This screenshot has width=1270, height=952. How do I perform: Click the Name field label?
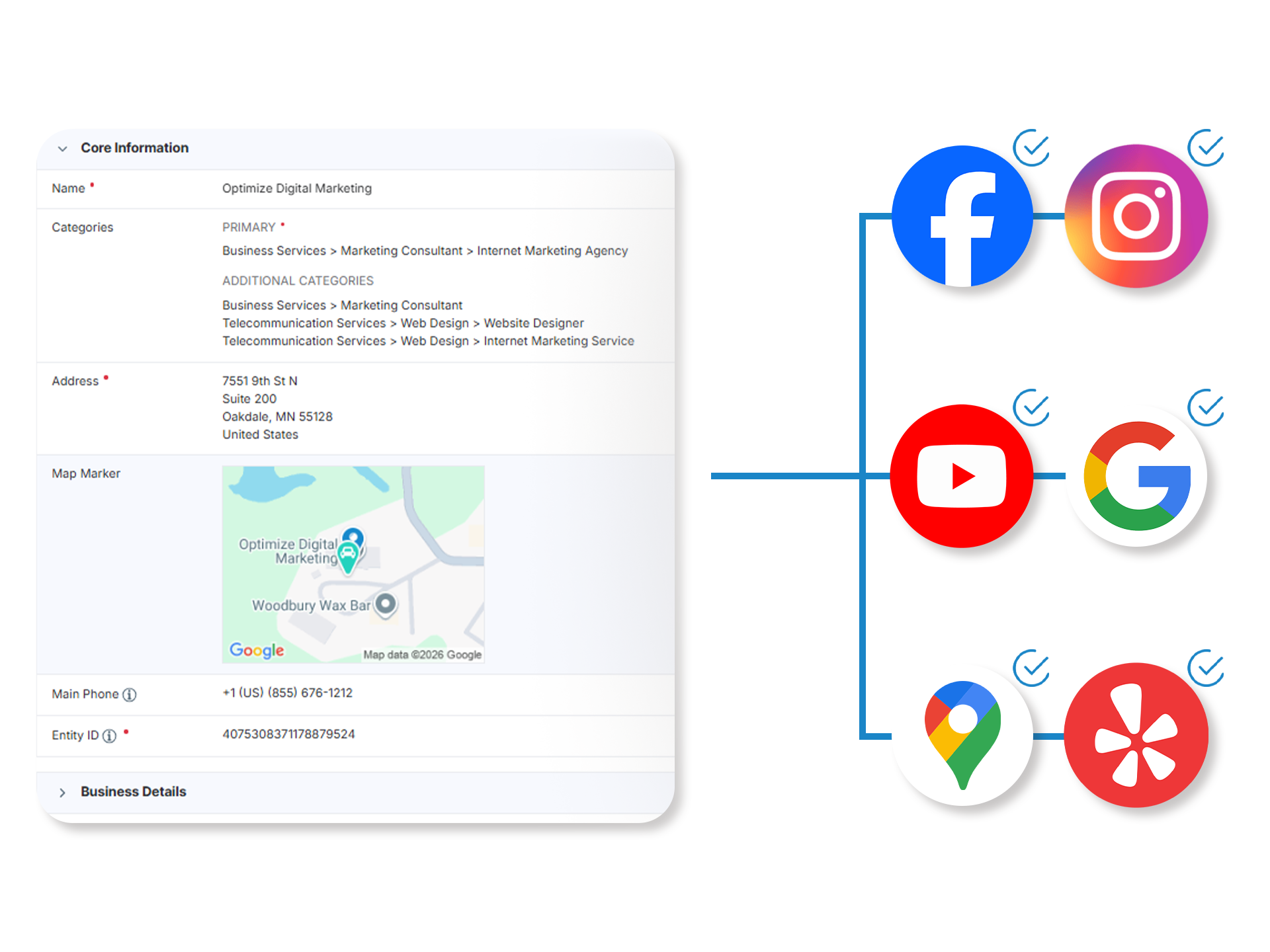point(68,188)
